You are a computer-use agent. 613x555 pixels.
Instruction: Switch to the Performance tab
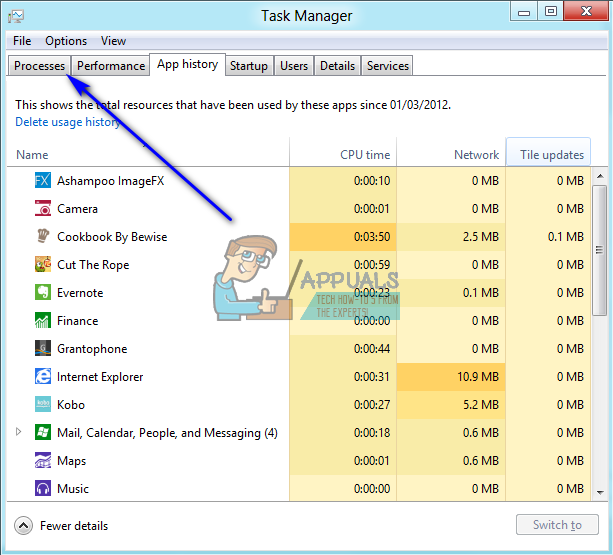click(111, 66)
